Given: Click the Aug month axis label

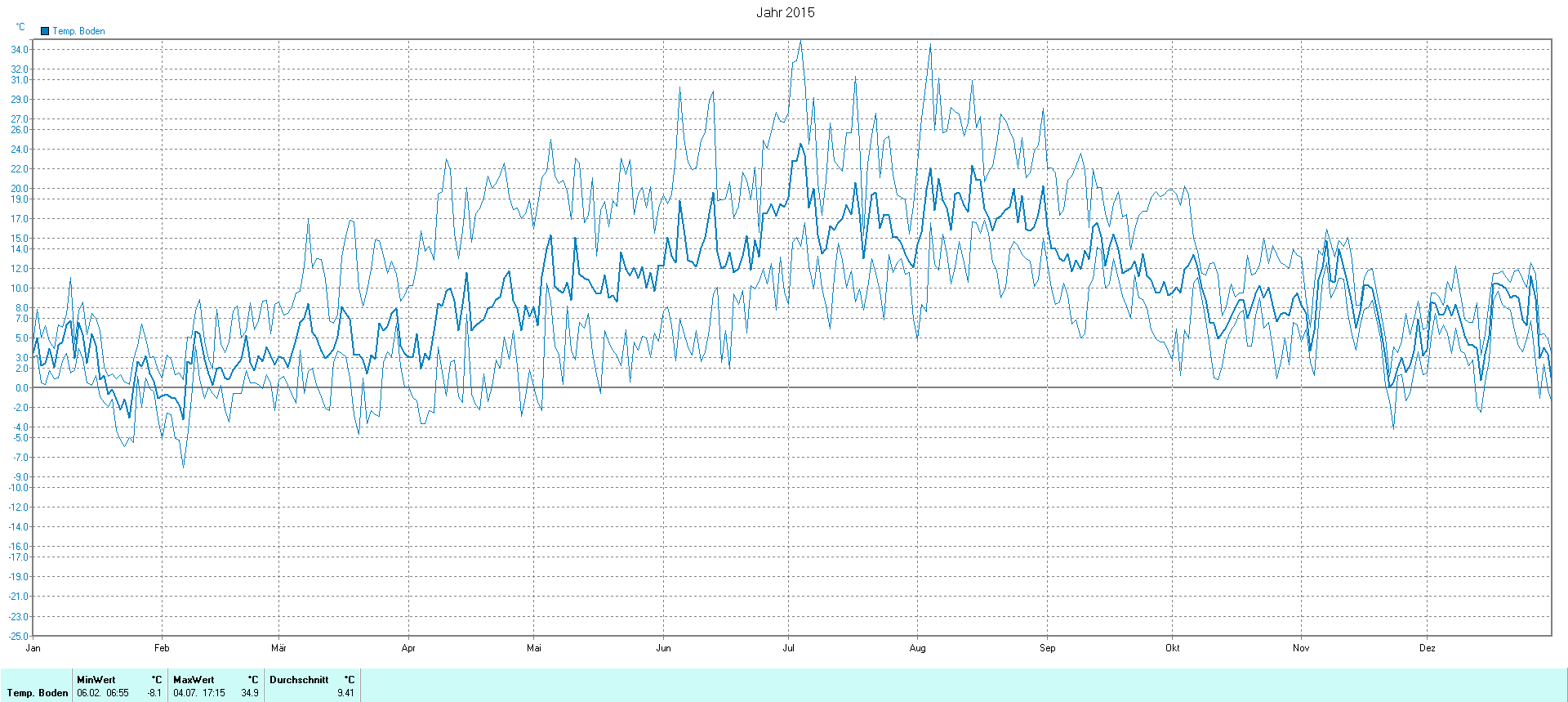Looking at the screenshot, I should pyautogui.click(x=917, y=648).
